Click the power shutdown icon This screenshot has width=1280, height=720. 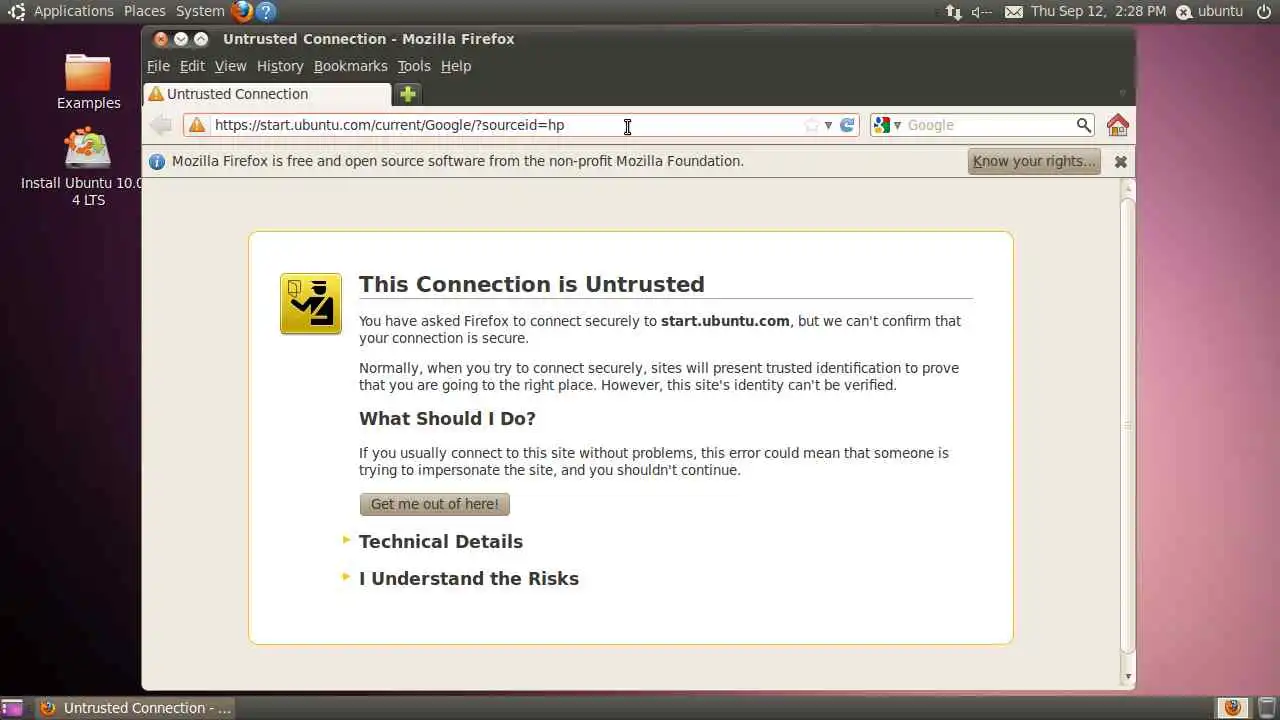[x=1264, y=12]
